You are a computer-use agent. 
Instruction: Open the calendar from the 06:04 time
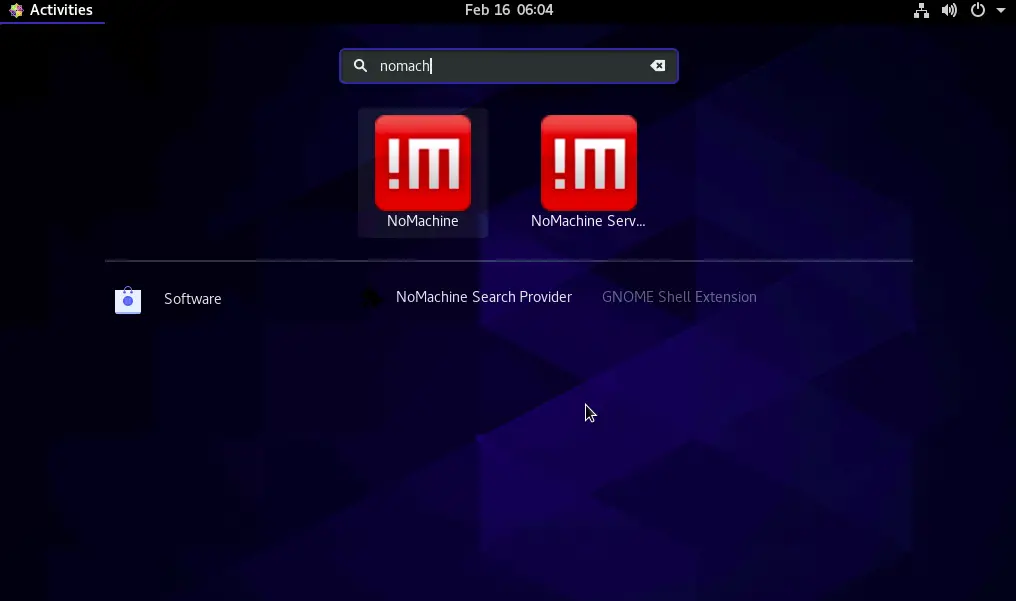535,10
